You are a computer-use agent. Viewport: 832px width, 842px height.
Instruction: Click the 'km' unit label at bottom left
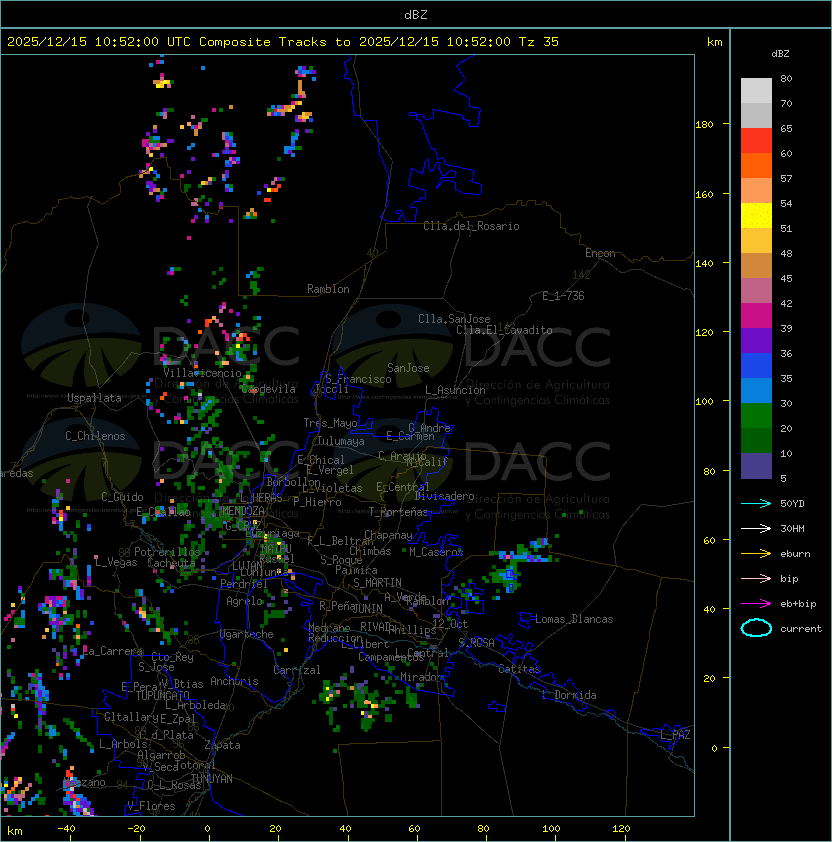(15, 831)
